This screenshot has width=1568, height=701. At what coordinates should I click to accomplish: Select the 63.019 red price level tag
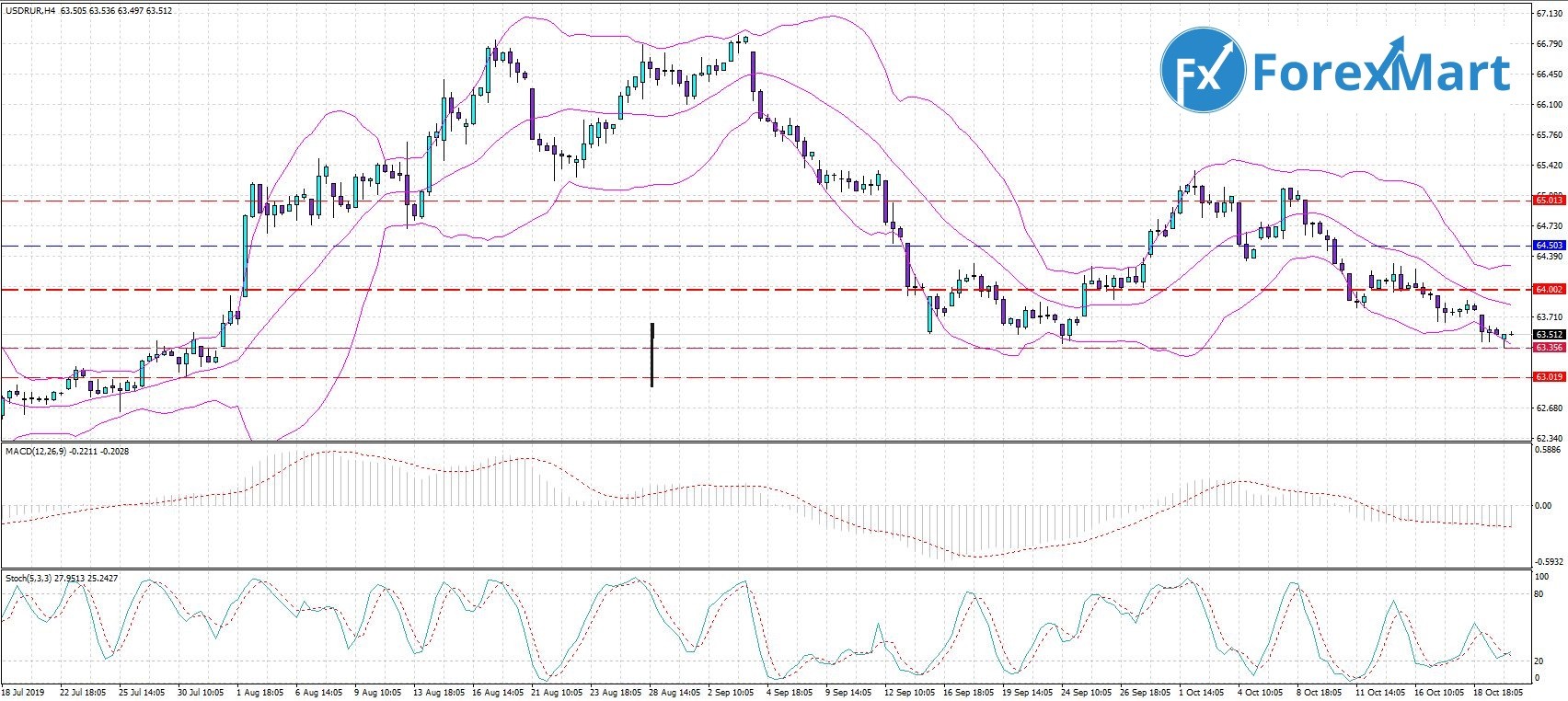pos(1549,377)
